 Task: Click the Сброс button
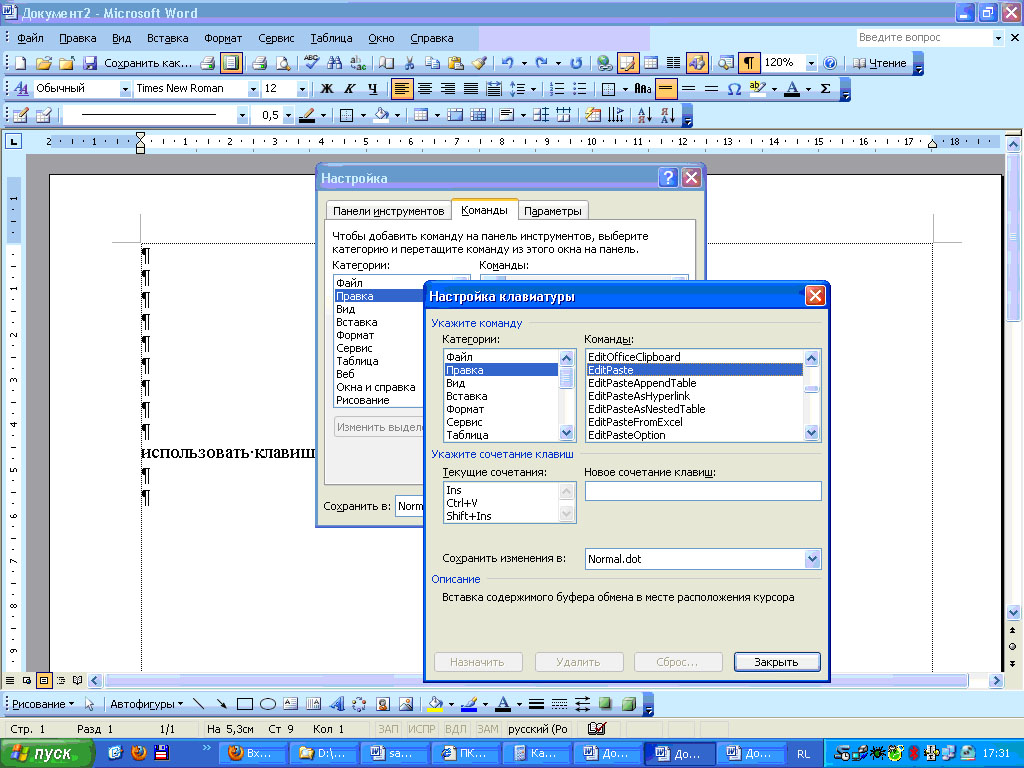(x=677, y=662)
